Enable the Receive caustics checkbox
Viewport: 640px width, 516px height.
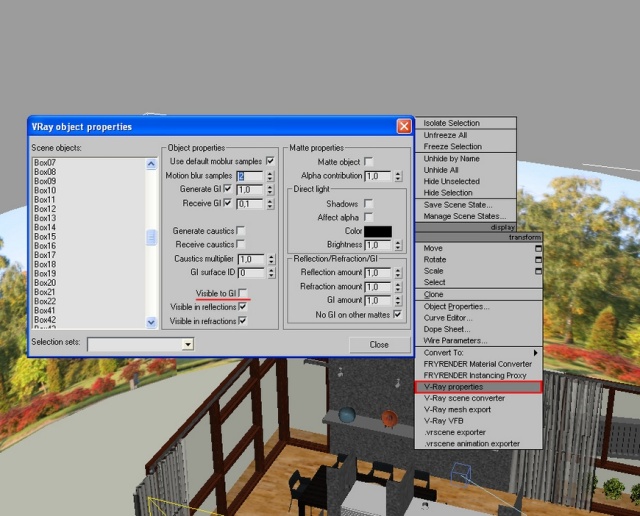tap(241, 244)
